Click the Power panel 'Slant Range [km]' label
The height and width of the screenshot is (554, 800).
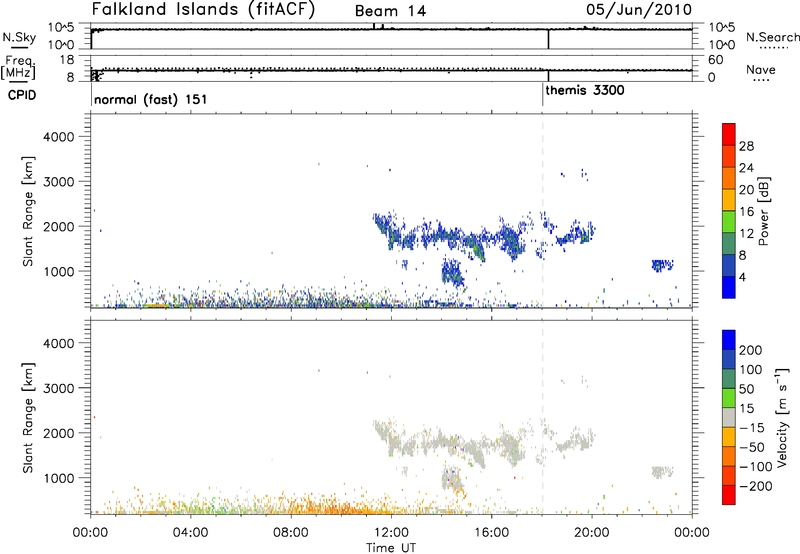coord(28,211)
